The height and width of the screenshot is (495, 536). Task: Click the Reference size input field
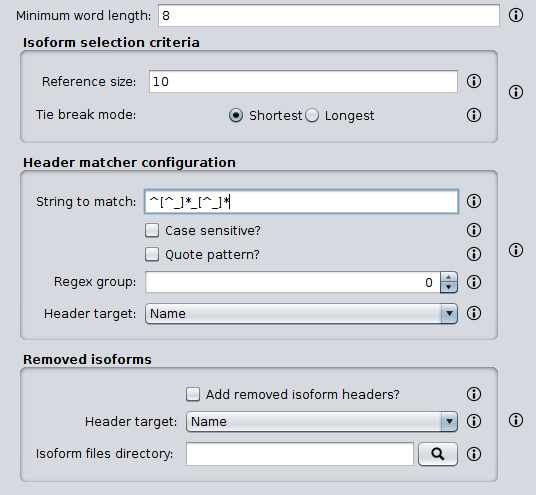(x=303, y=81)
